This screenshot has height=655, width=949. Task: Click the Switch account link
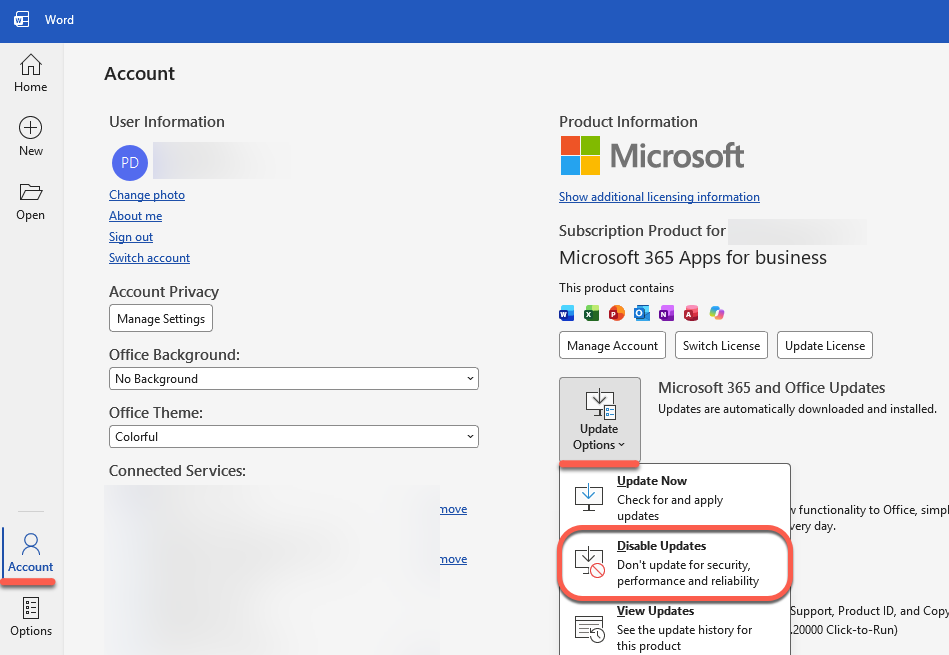tap(149, 258)
